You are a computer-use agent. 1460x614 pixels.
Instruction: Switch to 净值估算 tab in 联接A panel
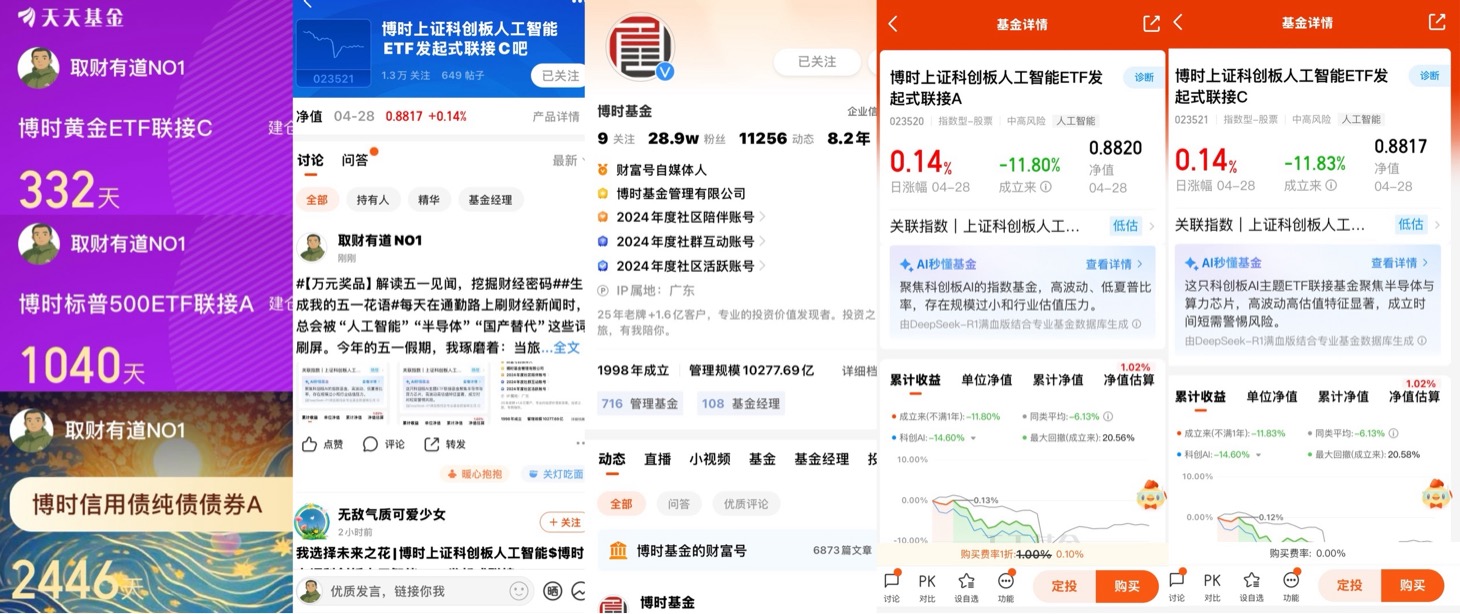click(1128, 380)
